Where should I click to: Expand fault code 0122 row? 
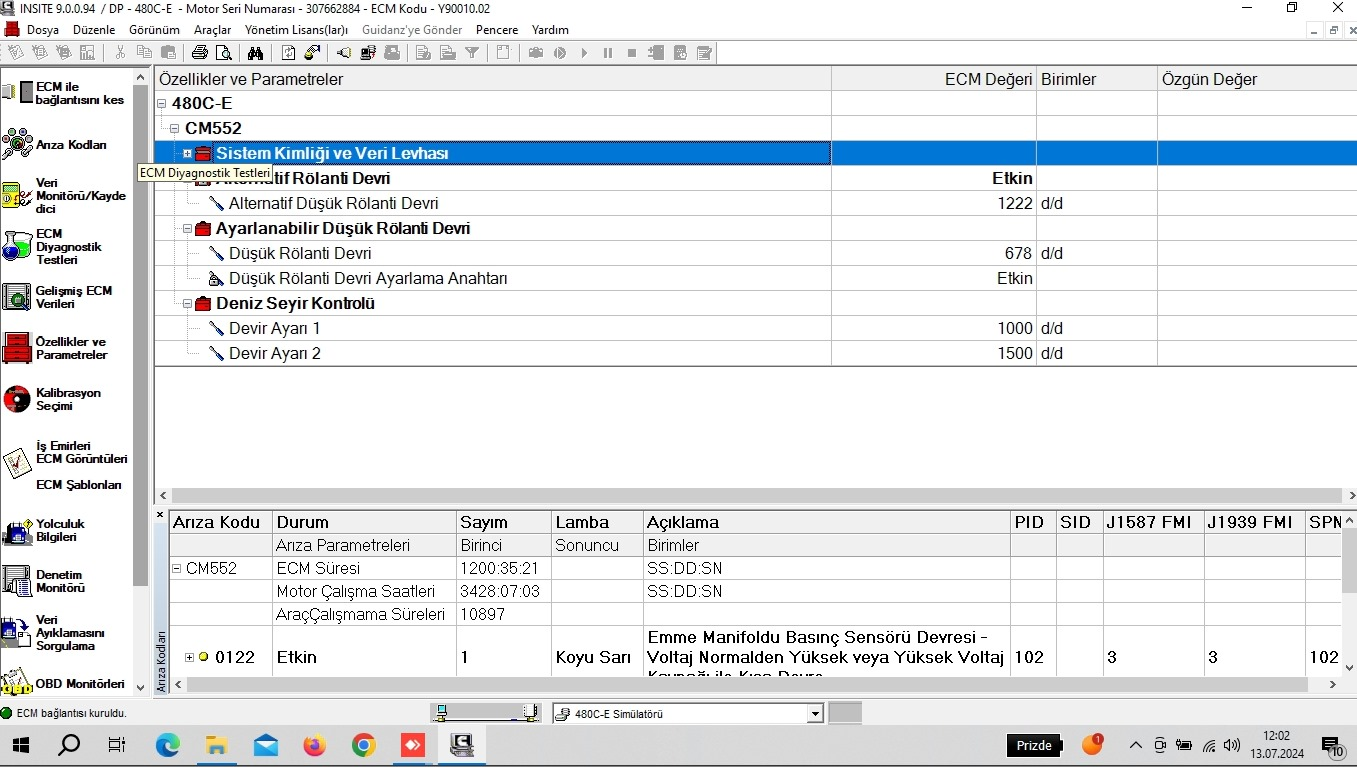[x=190, y=657]
